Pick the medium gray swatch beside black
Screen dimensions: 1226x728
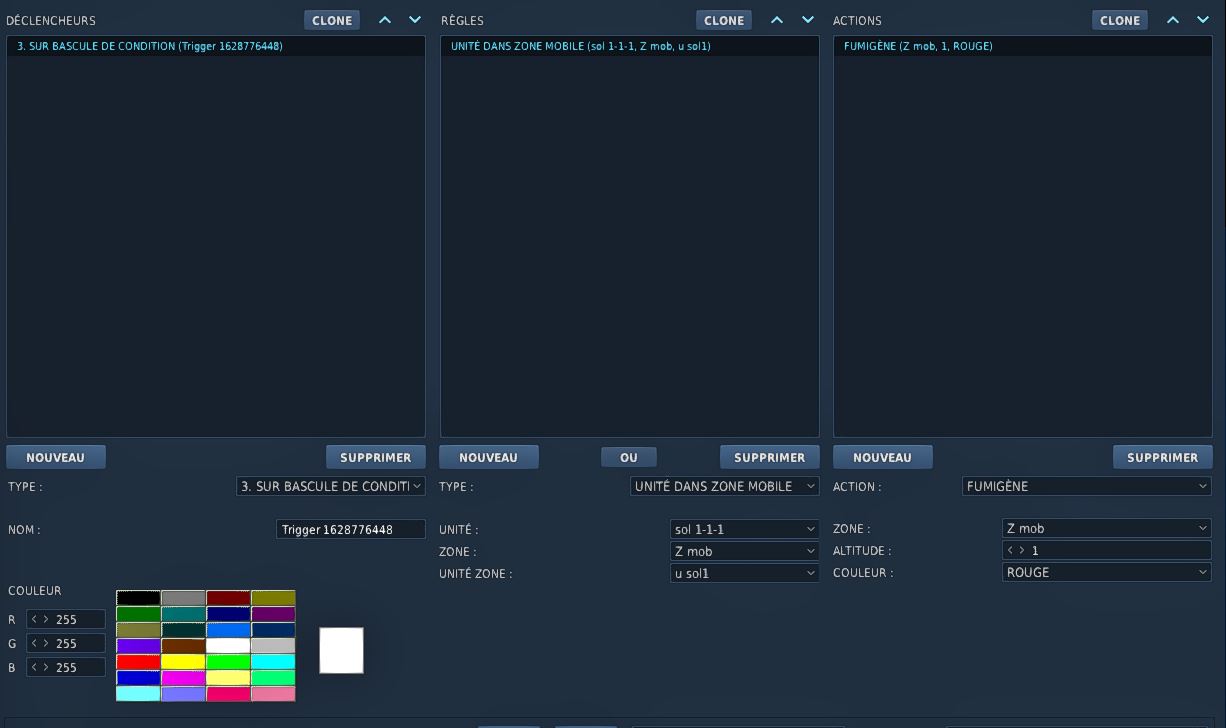click(184, 598)
